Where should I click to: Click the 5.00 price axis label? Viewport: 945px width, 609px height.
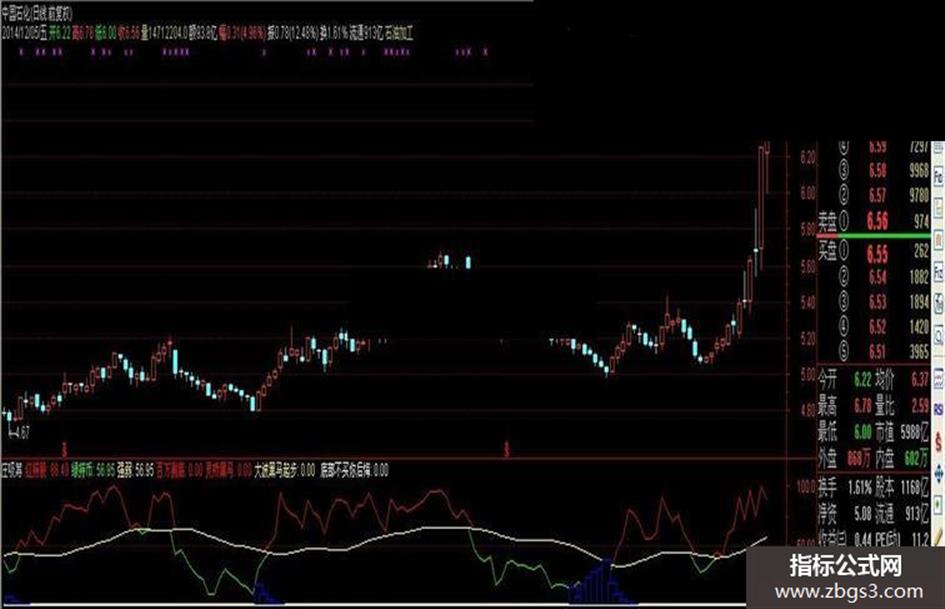(808, 375)
